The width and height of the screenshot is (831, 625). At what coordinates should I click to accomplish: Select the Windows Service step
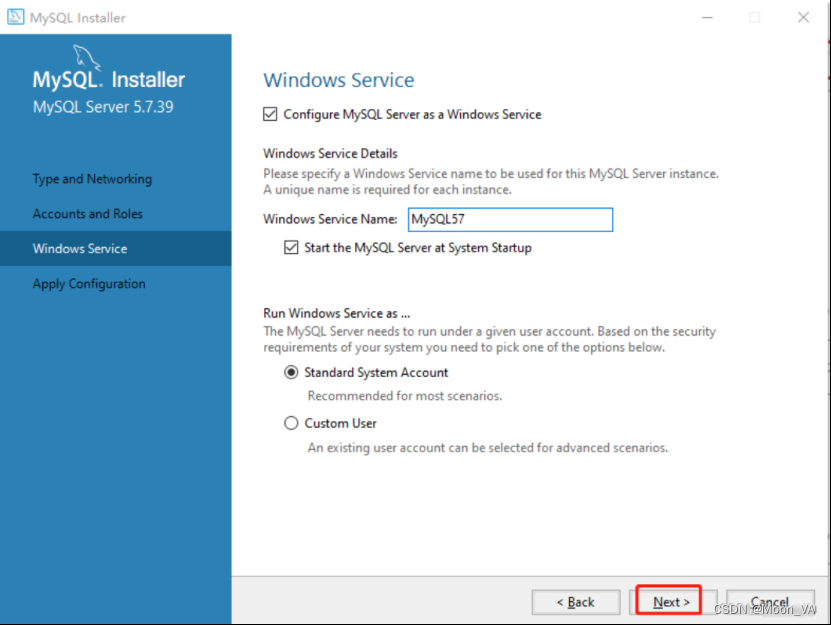coord(116,248)
